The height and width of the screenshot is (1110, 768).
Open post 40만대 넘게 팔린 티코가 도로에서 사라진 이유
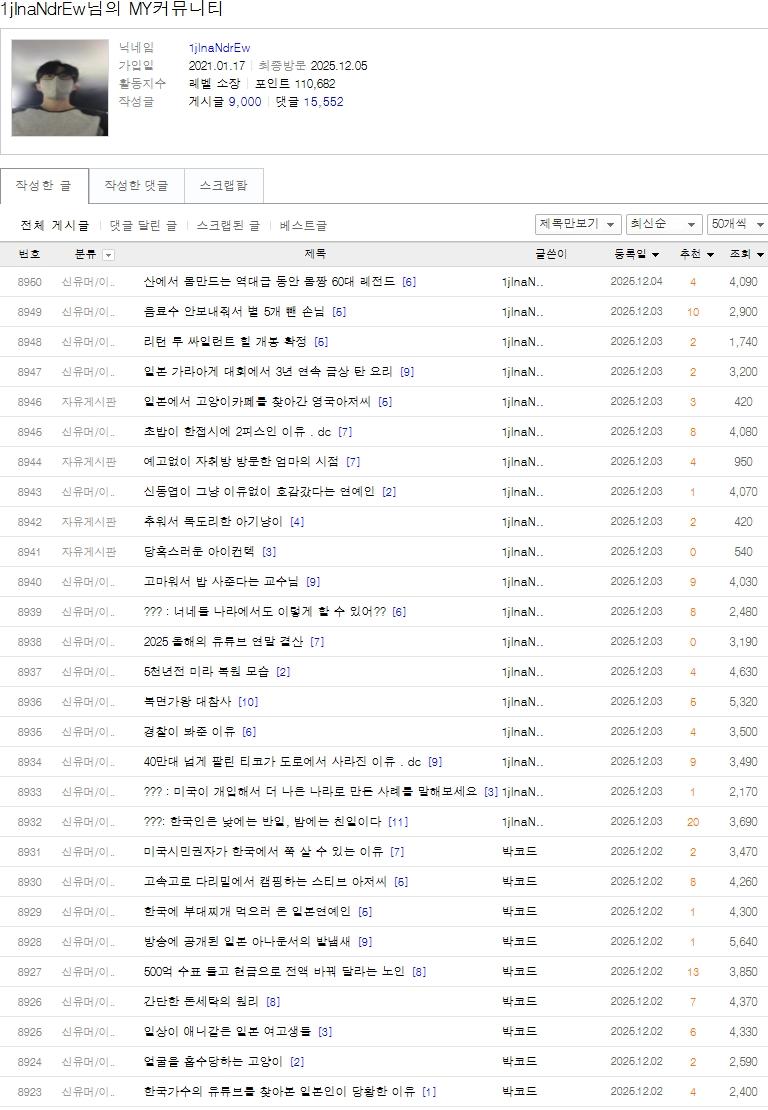[282, 762]
